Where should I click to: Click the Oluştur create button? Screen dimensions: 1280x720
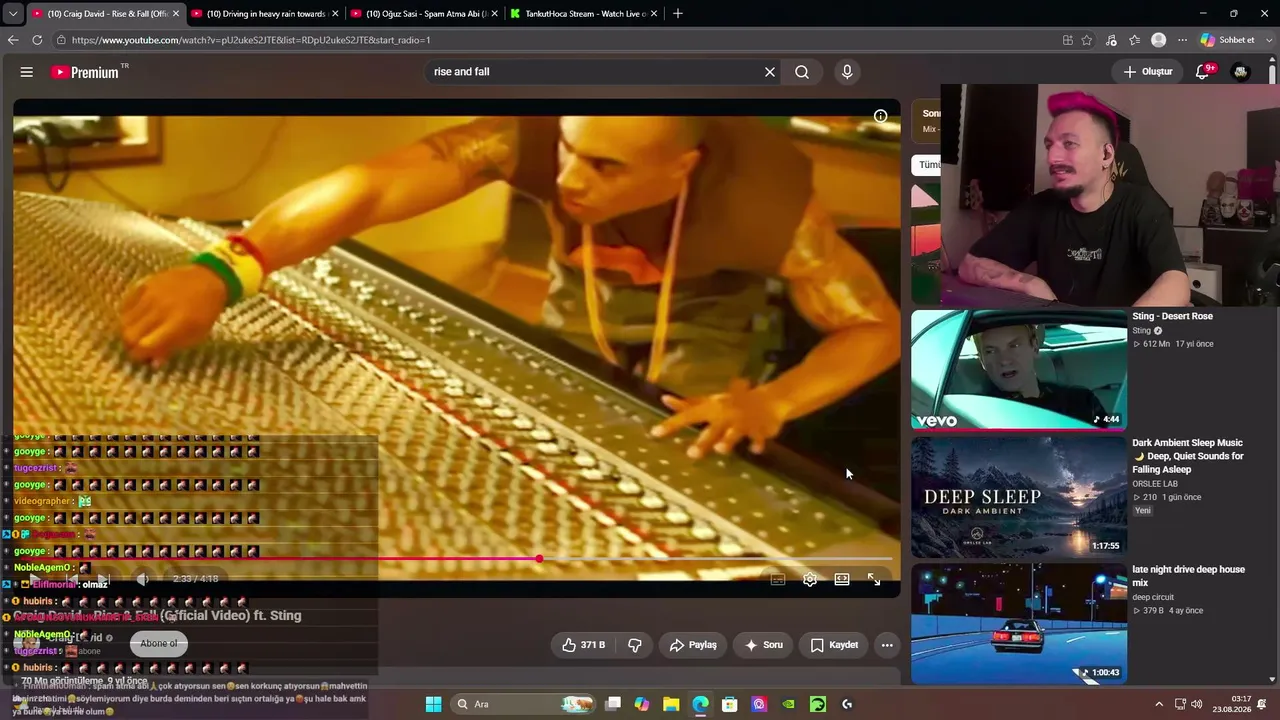point(1147,72)
